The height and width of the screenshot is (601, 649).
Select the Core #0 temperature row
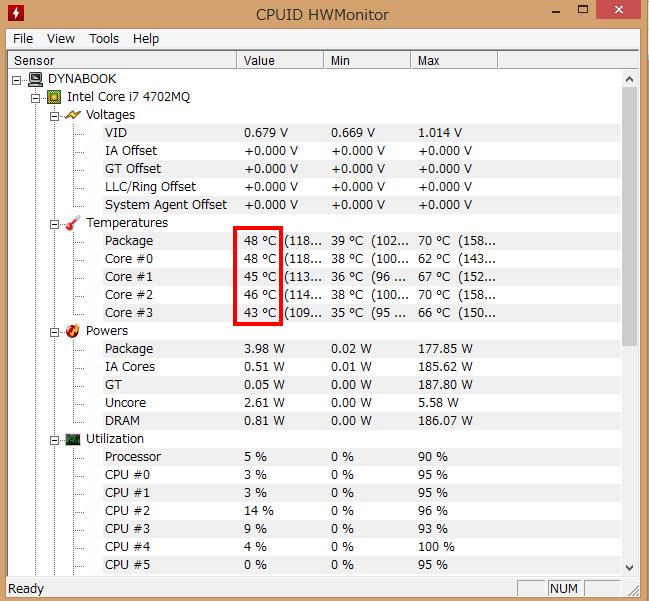[362, 259]
